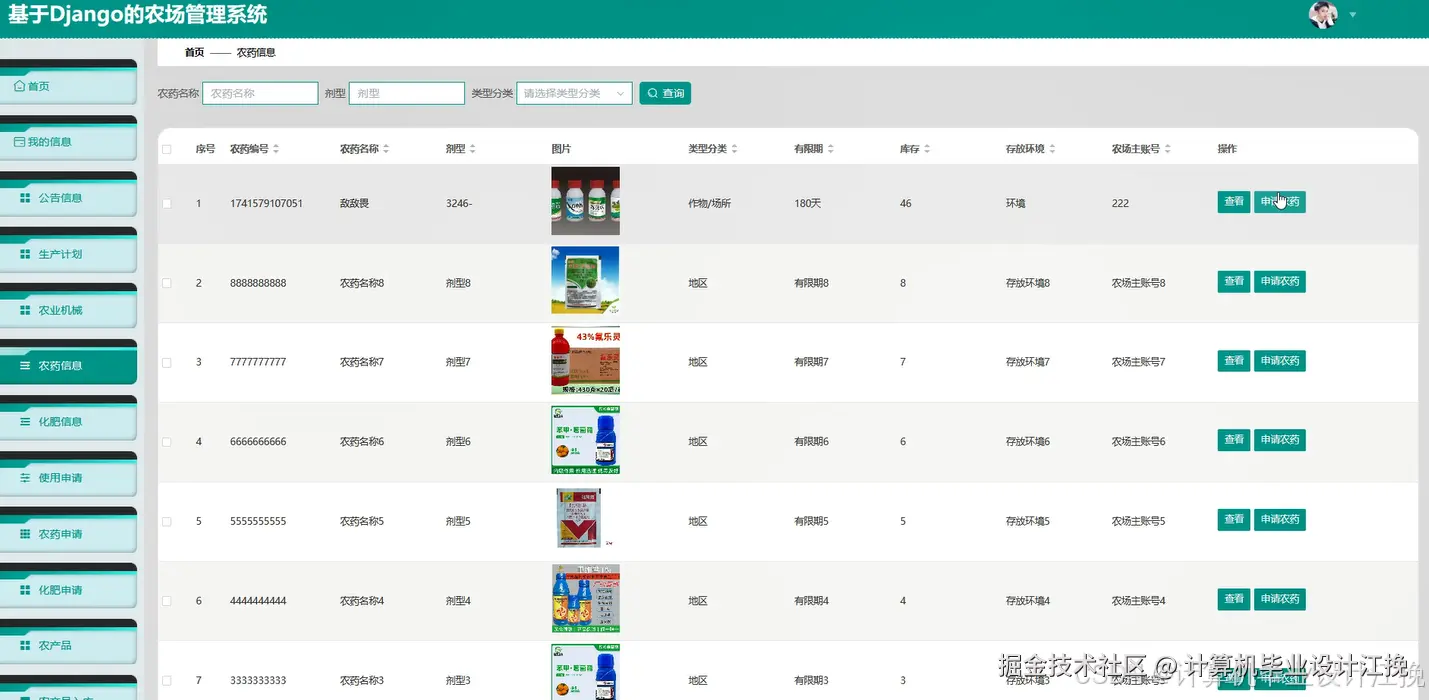Image resolution: width=1429 pixels, height=700 pixels.
Task: Go to 公告信息 in the sidebar
Action: [68, 198]
